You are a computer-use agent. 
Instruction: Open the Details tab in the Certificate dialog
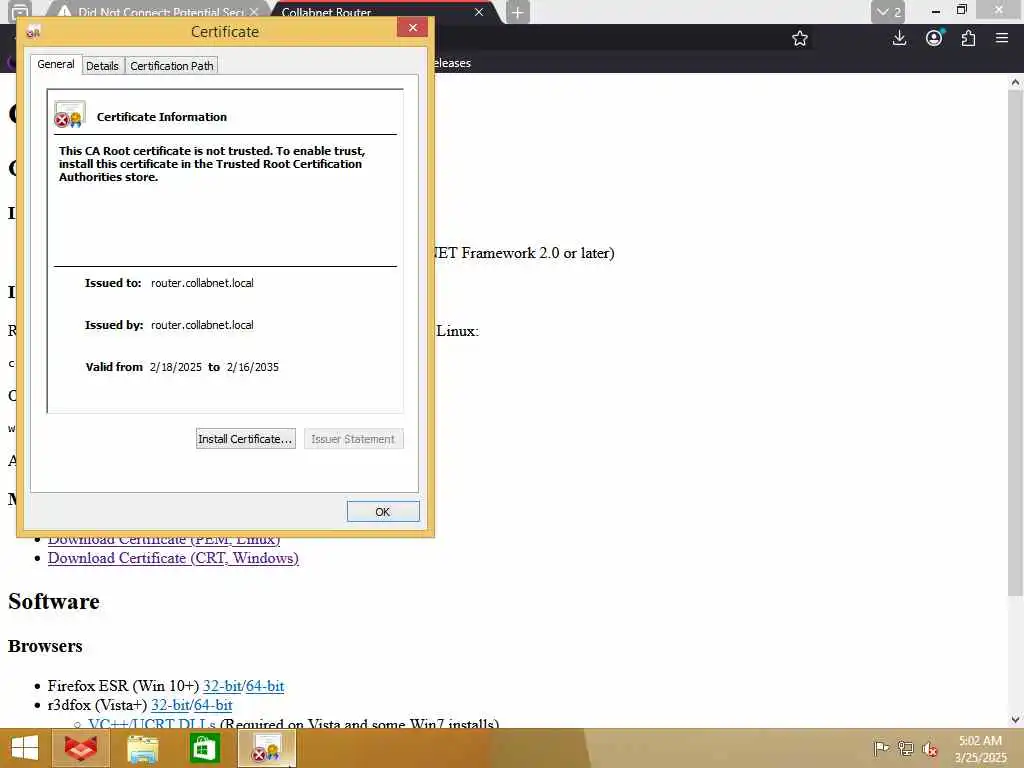pos(103,66)
